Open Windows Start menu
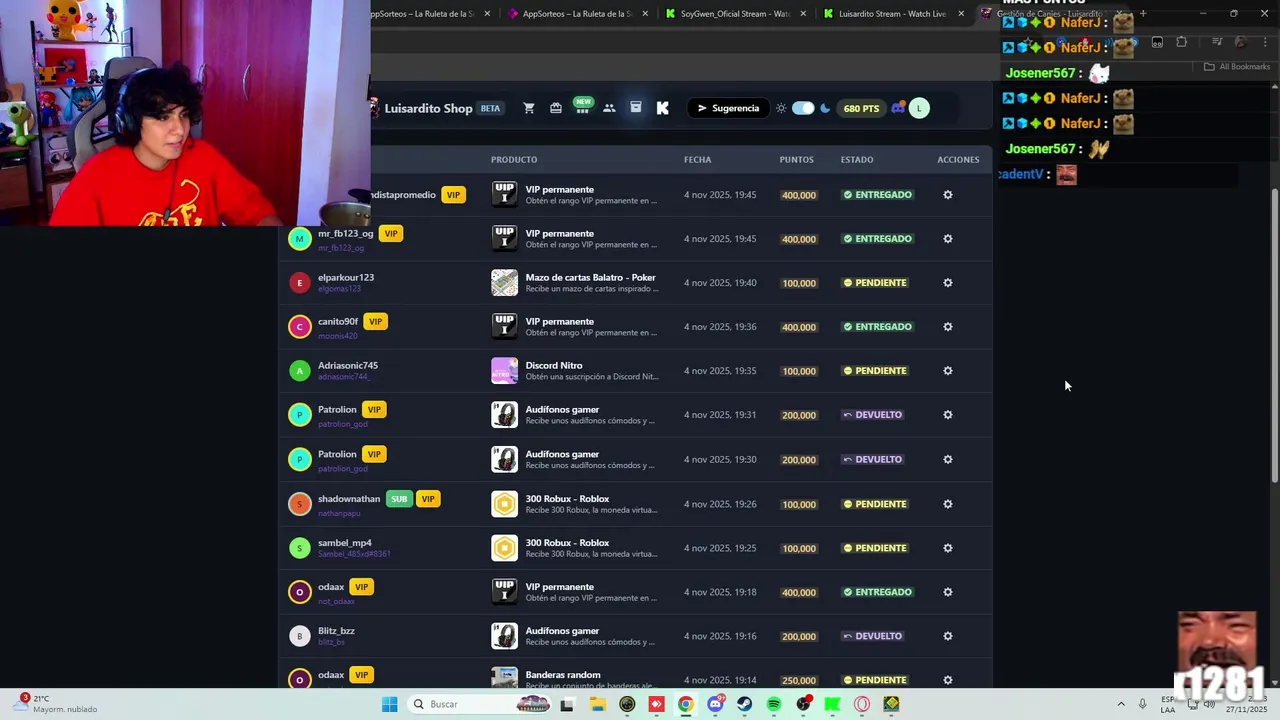 click(x=389, y=704)
